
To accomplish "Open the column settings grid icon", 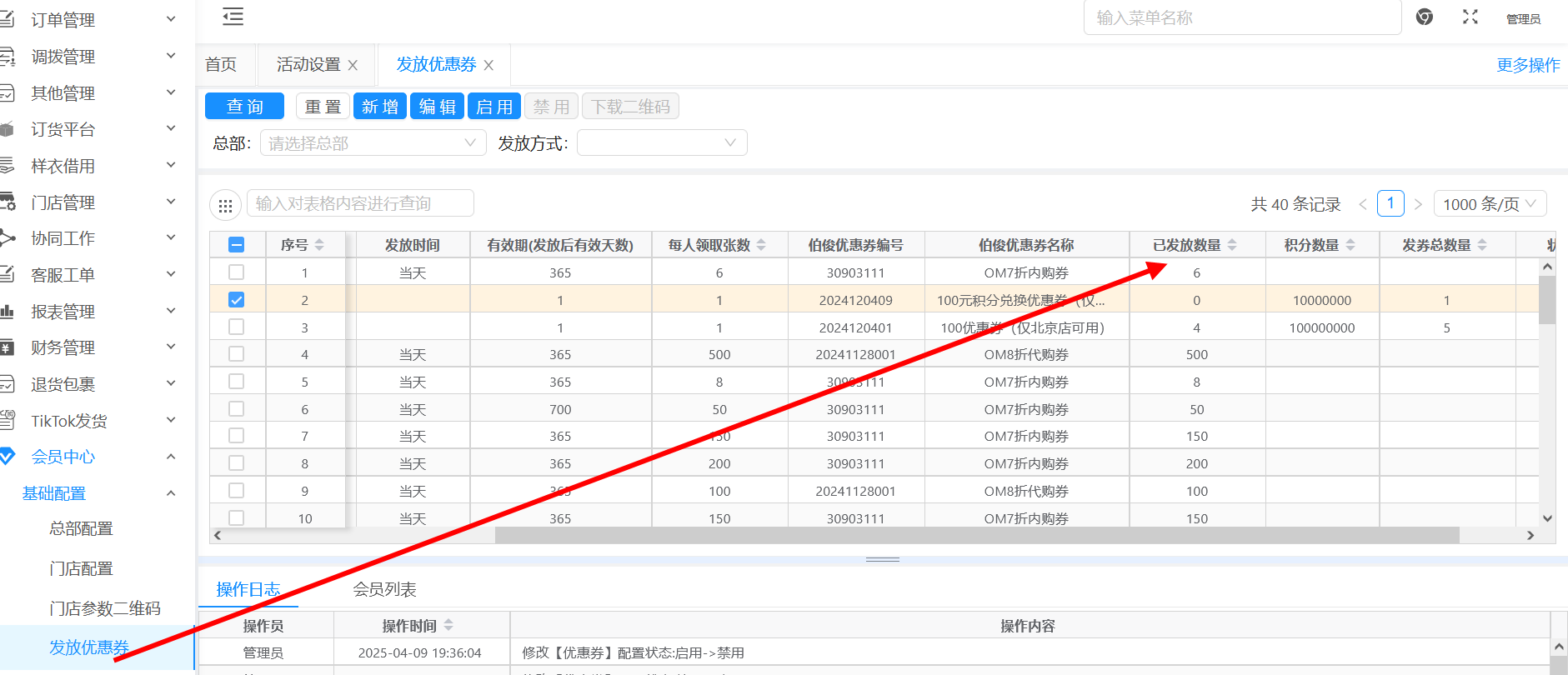I will (225, 205).
